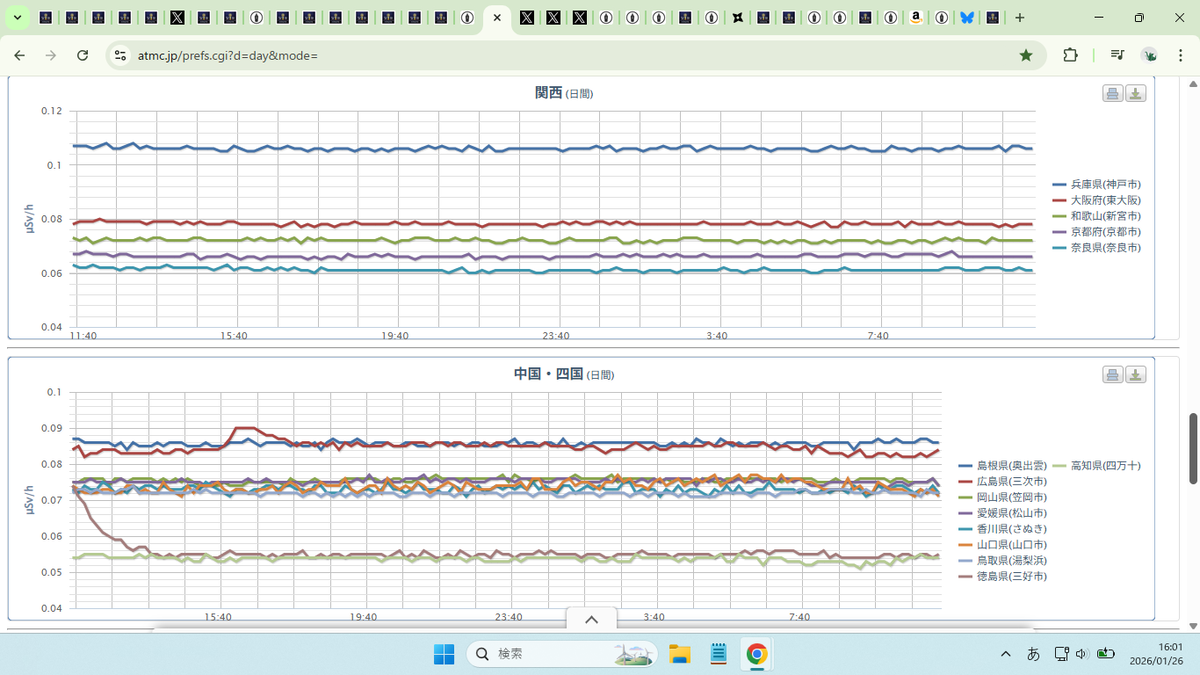1200x675 pixels.
Task: Click the taskbar 検索 search box
Action: (562, 654)
